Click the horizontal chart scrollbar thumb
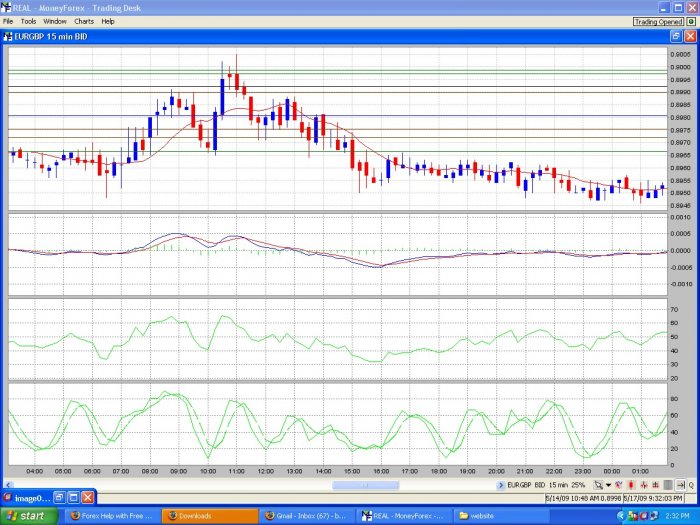This screenshot has height=525, width=700. (365, 485)
